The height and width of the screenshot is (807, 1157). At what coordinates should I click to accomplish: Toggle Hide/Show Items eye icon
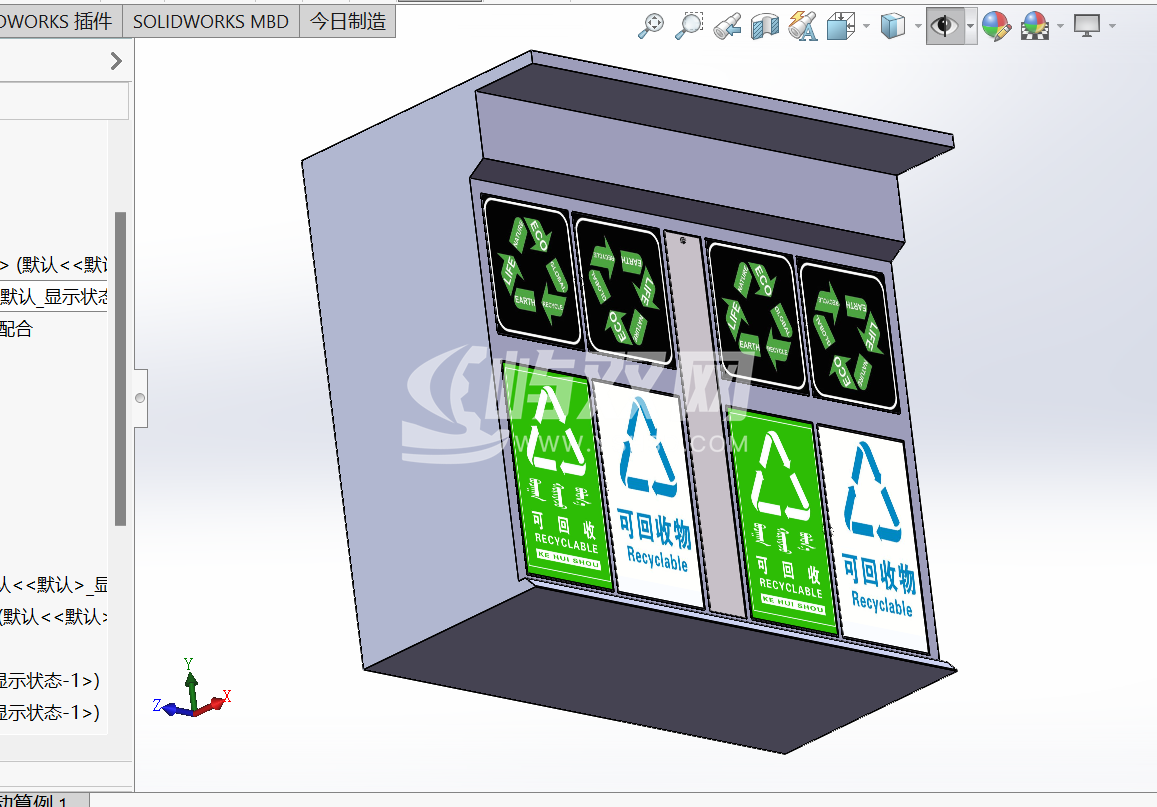point(944,26)
